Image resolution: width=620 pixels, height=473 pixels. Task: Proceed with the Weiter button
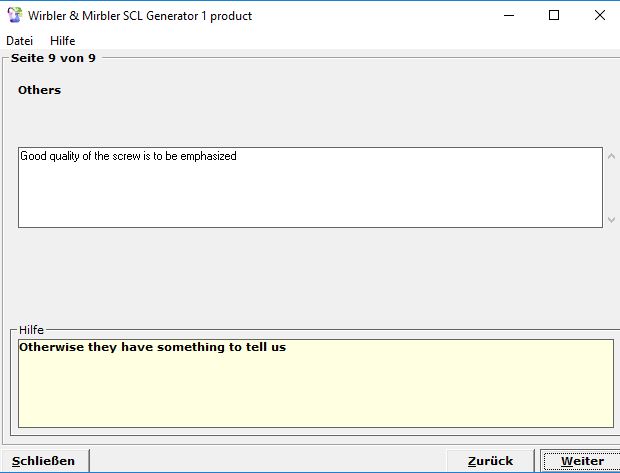(x=582, y=461)
